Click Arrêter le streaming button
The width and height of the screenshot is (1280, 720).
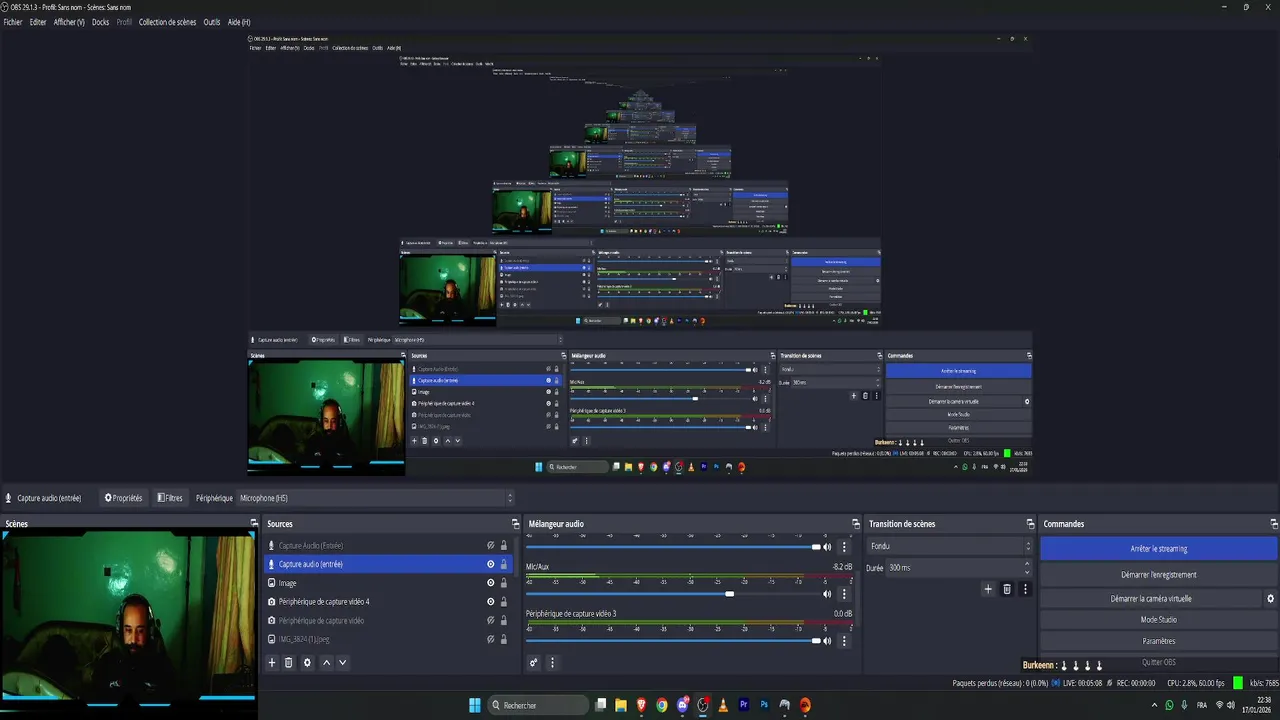click(1158, 549)
